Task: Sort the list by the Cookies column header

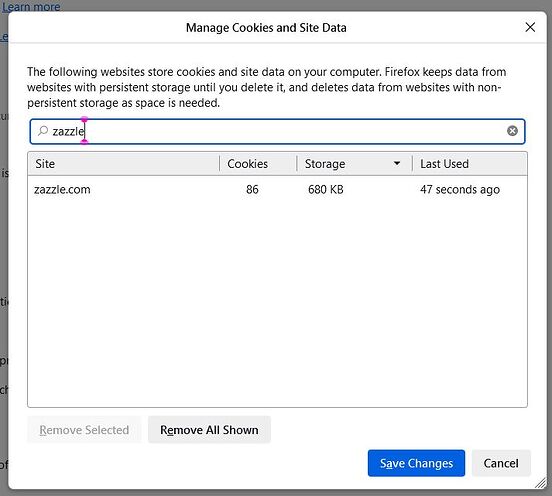Action: [x=258, y=164]
